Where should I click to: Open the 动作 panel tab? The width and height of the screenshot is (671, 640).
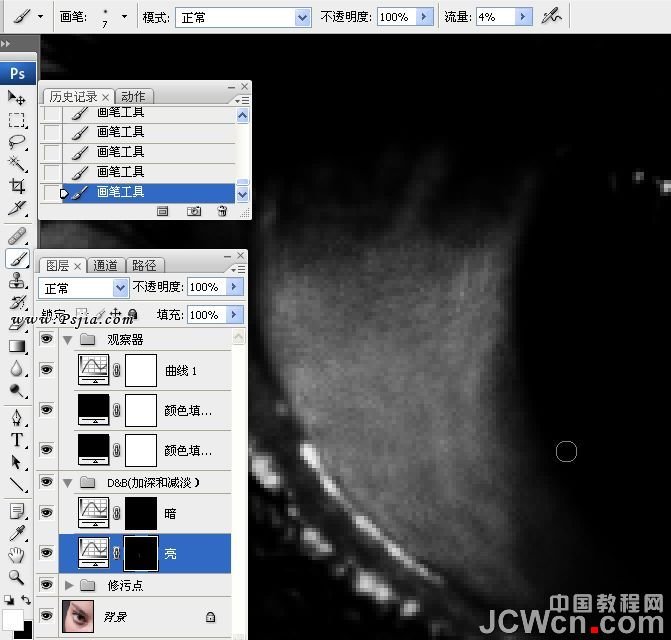click(133, 97)
